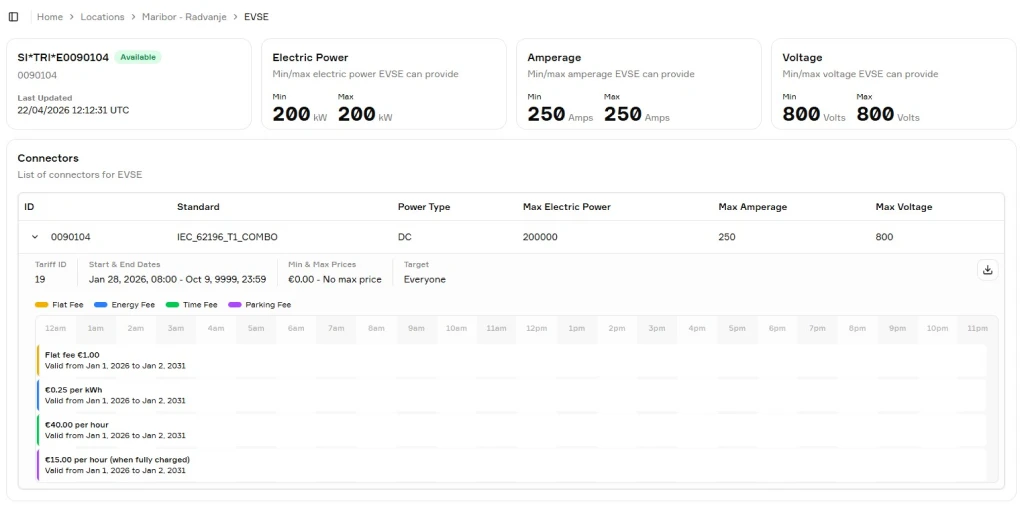Toggle Time Fee legend item
Viewport: 1024px width, 506px height.
191,304
